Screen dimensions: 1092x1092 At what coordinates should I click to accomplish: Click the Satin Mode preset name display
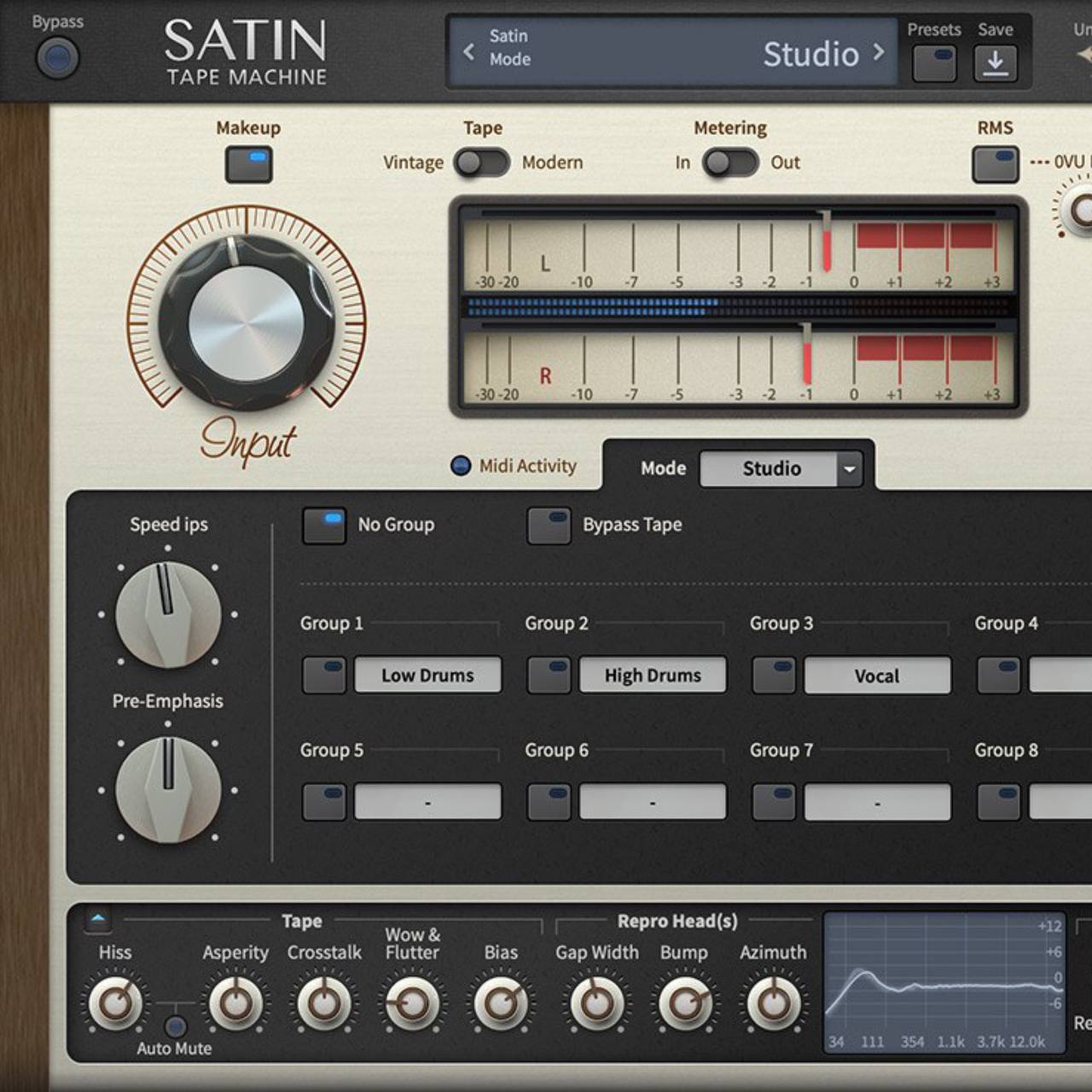point(673,51)
